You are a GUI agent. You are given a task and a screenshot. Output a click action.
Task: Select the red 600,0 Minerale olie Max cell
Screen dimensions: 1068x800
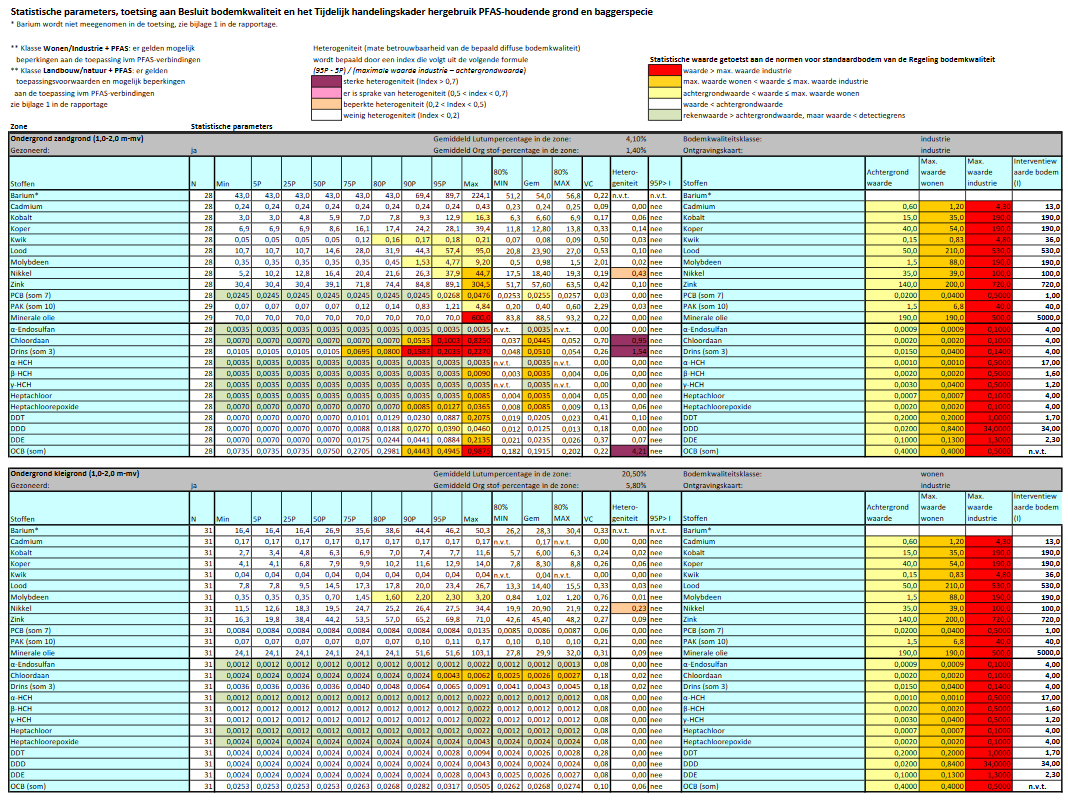(x=476, y=317)
